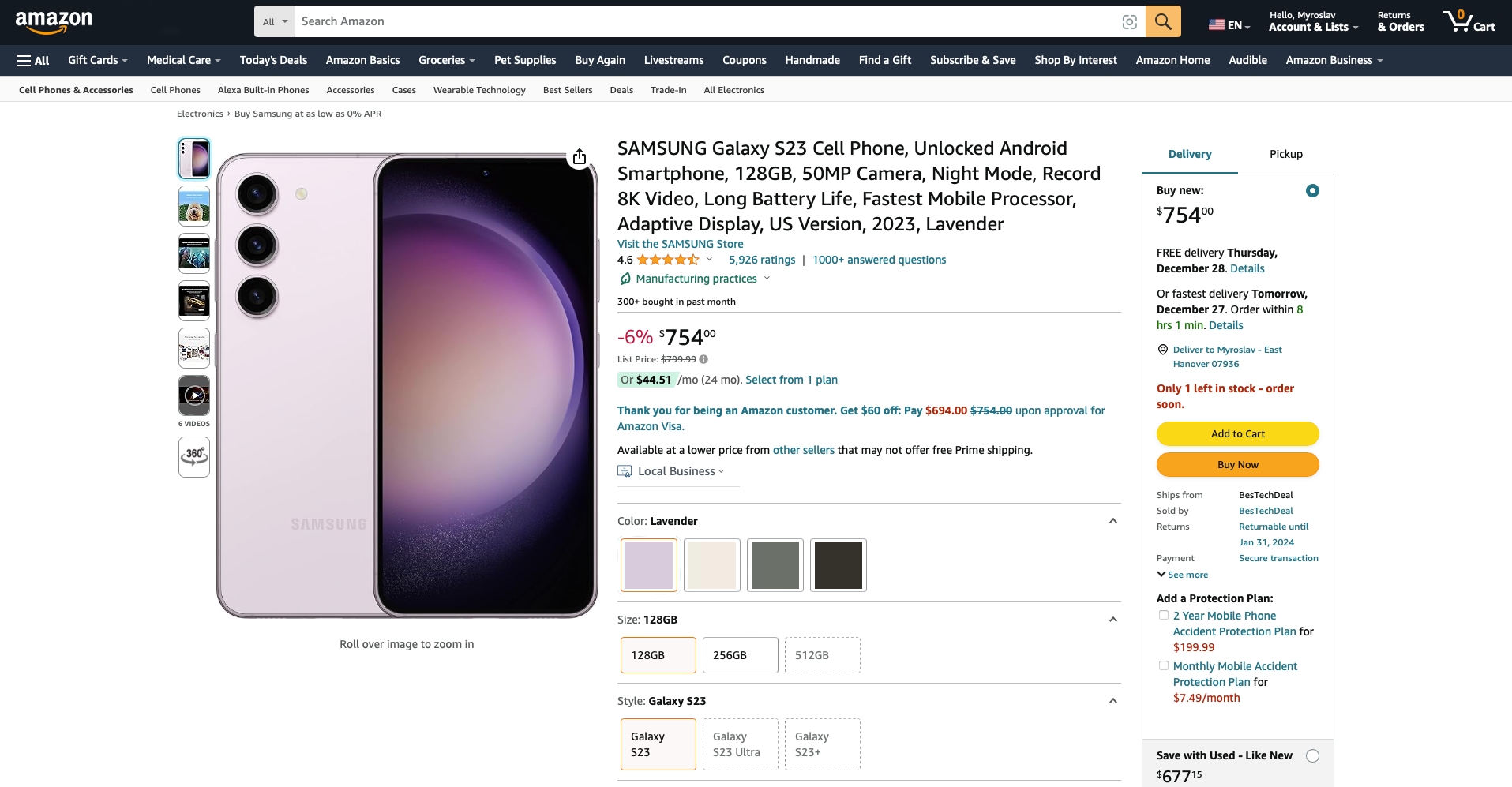Open the shopping cart icon
Viewport: 1512px width, 787px height.
pyautogui.click(x=1469, y=21)
